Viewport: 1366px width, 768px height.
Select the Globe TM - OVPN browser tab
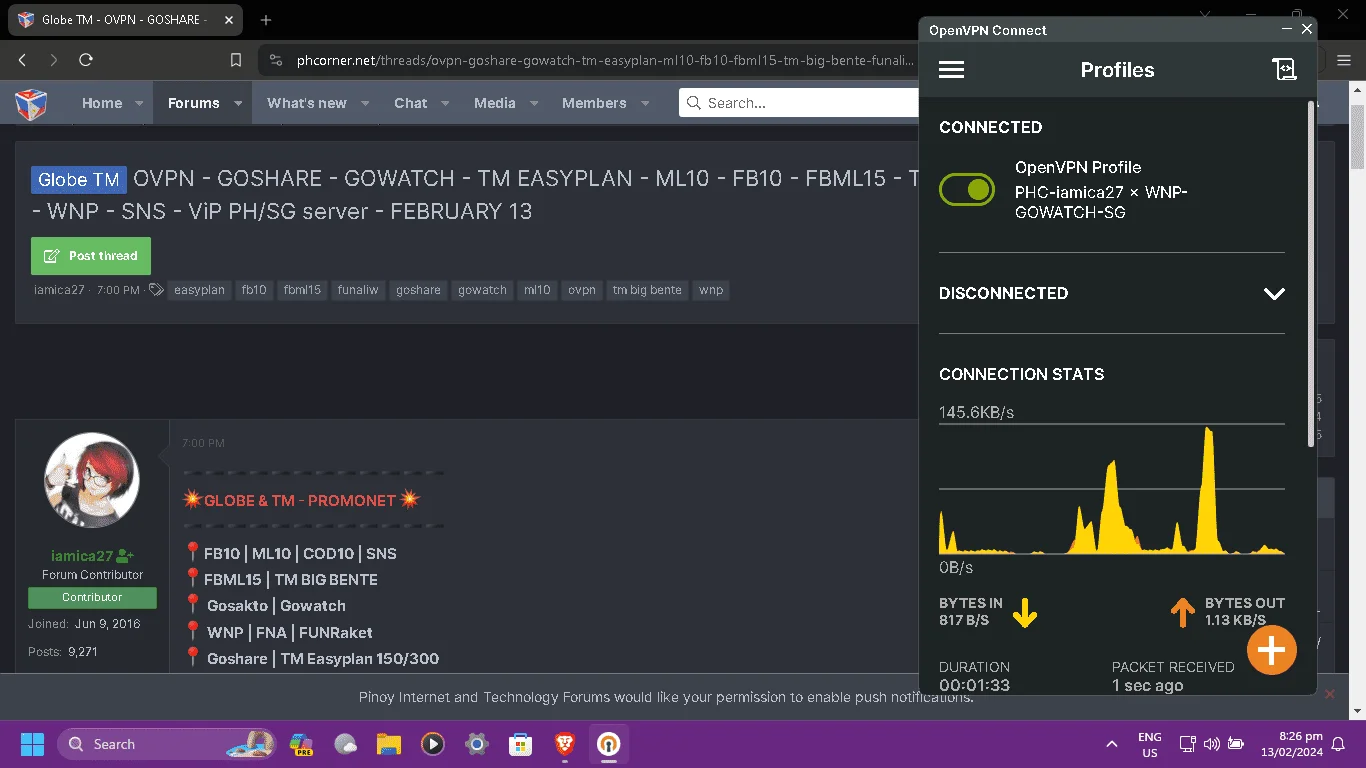124,20
